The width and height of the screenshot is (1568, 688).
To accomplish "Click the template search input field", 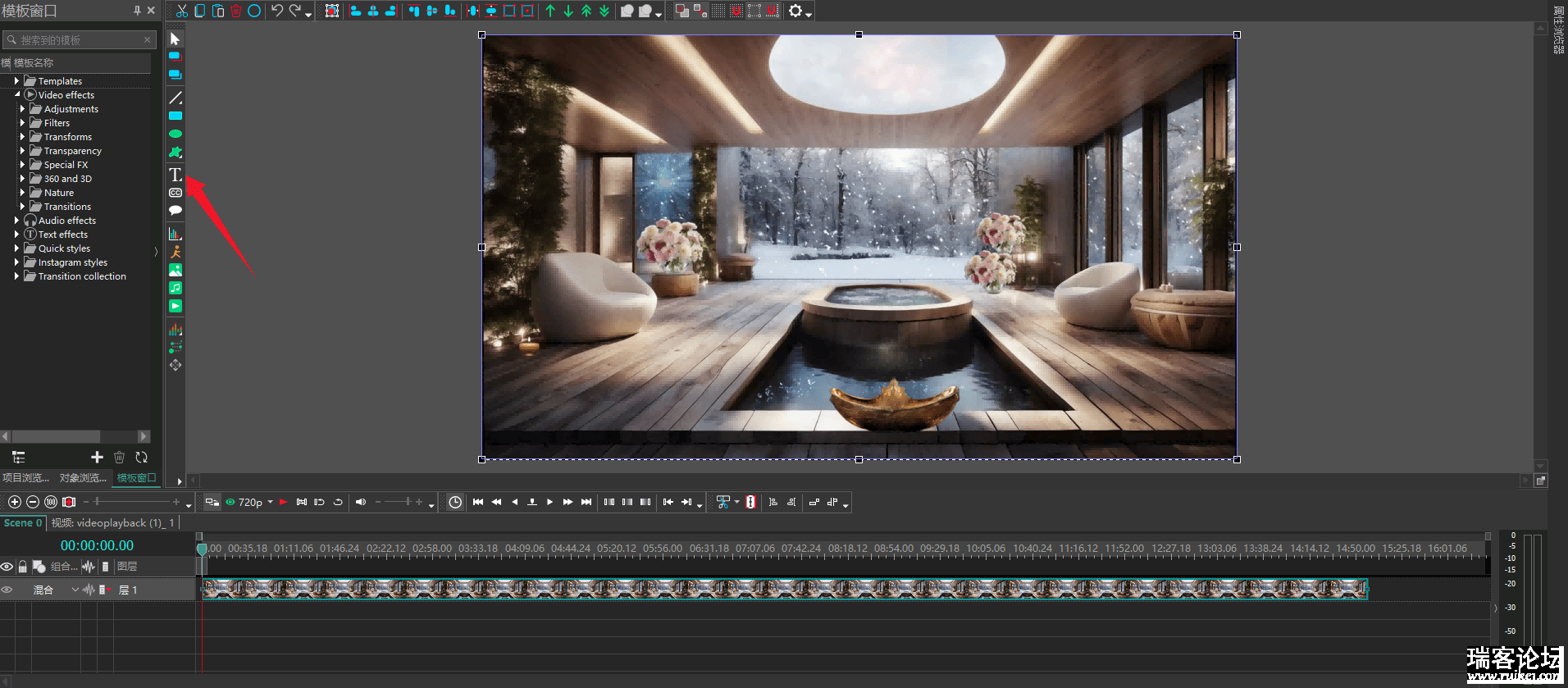I will [79, 39].
